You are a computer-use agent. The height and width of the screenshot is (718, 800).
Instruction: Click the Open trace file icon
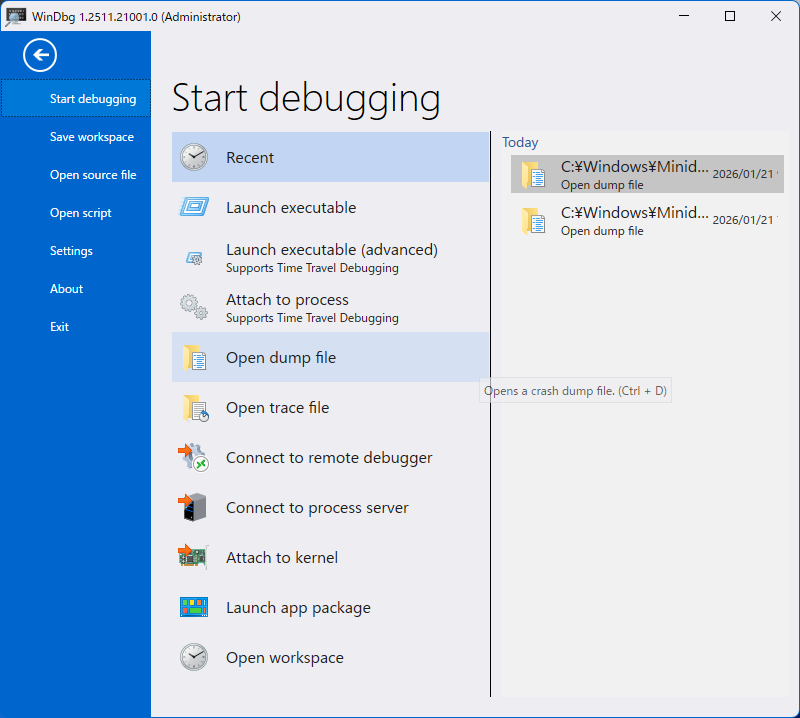[x=194, y=408]
